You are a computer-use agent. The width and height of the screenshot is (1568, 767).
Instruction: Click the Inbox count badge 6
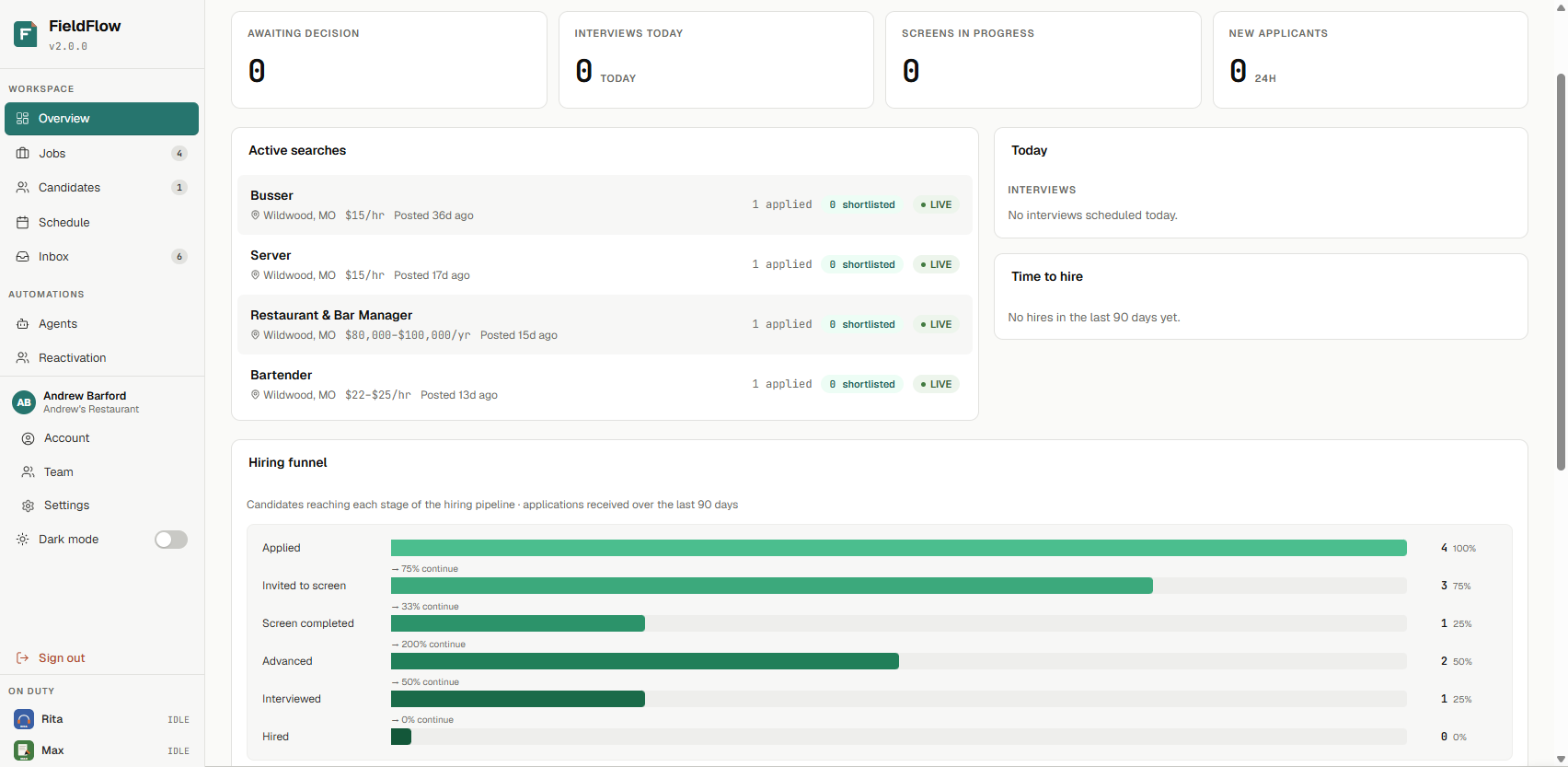[179, 257]
